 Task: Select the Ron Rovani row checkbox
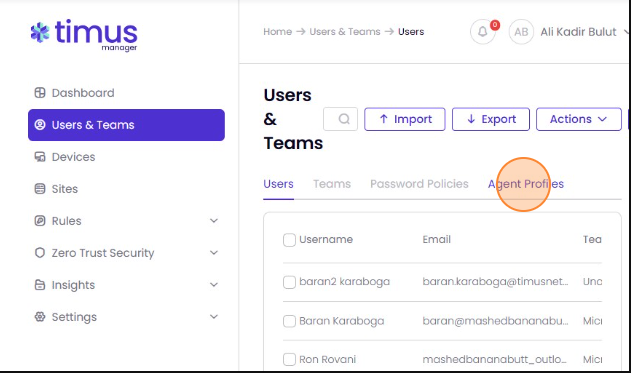coord(289,359)
